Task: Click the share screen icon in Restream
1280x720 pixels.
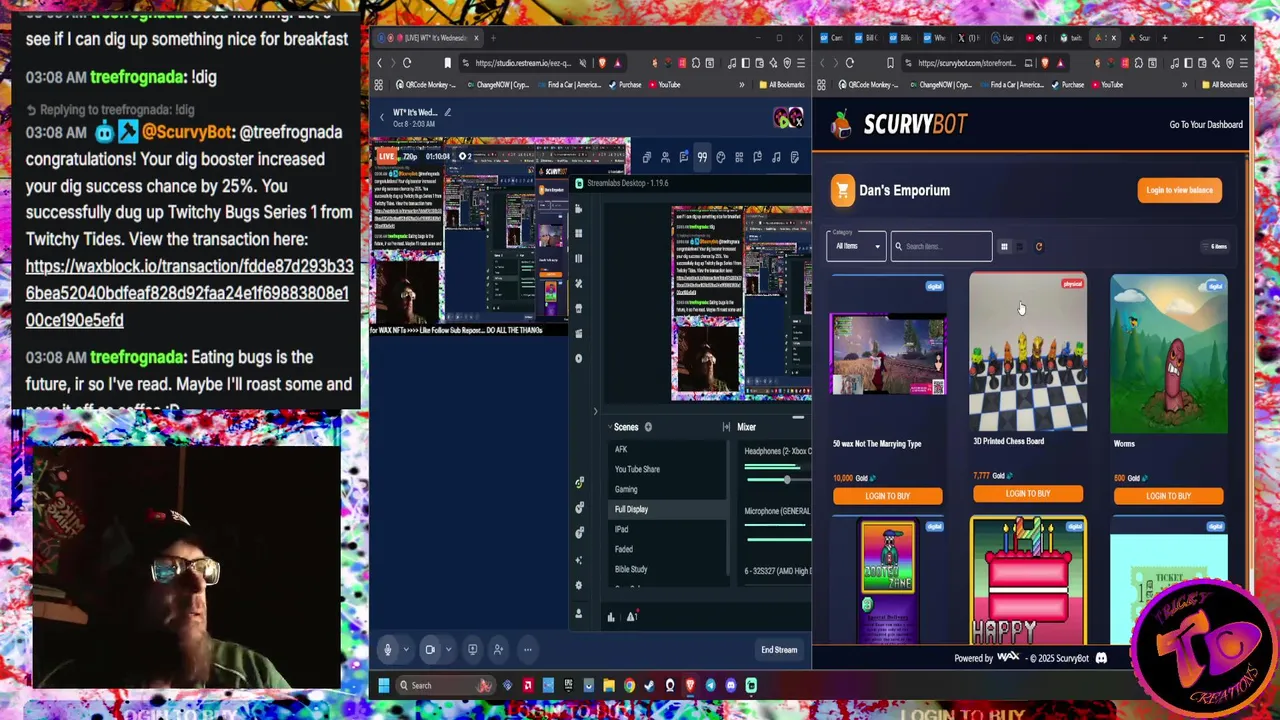Action: click(x=473, y=650)
